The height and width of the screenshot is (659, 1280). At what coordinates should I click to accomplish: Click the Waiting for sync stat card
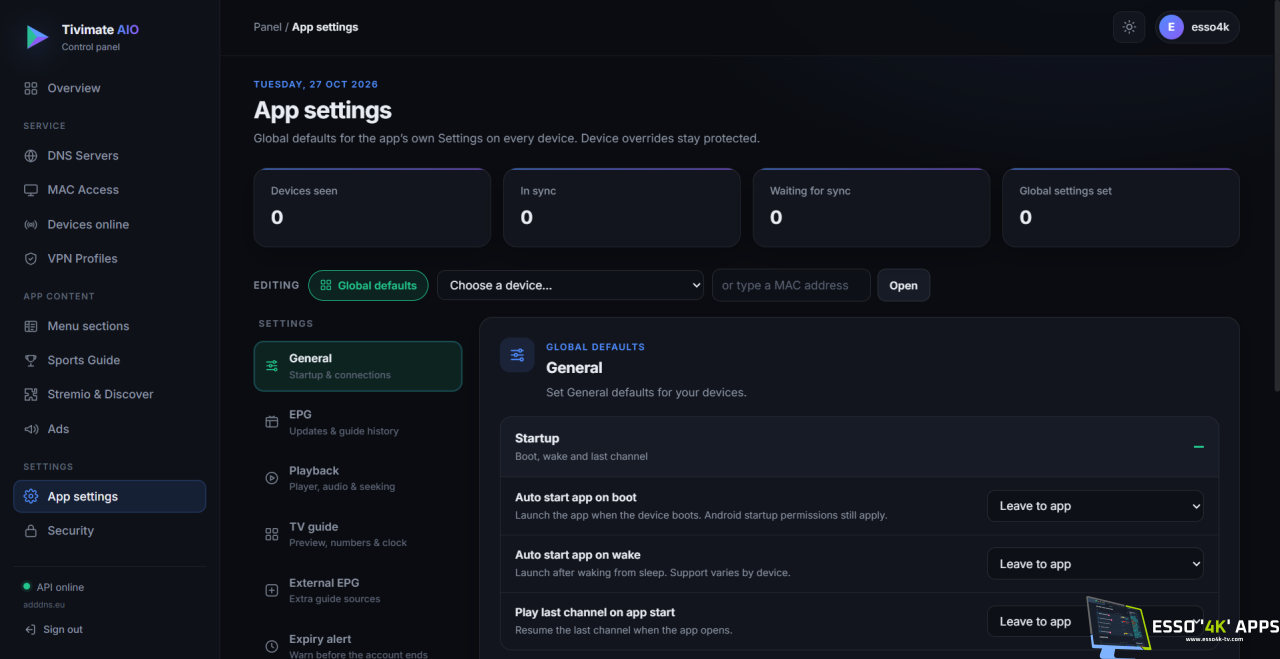coord(871,207)
